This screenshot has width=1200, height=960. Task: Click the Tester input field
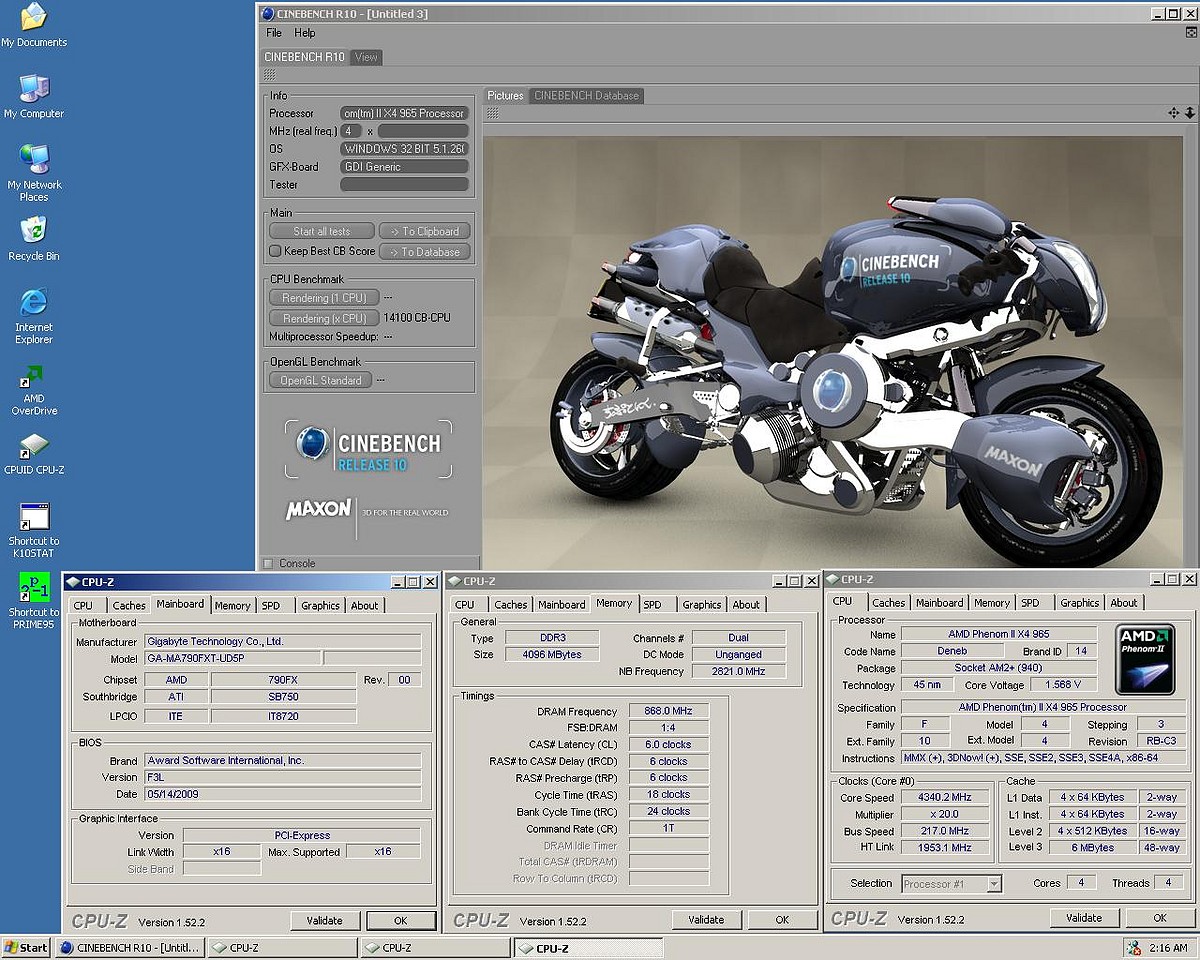[x=404, y=184]
